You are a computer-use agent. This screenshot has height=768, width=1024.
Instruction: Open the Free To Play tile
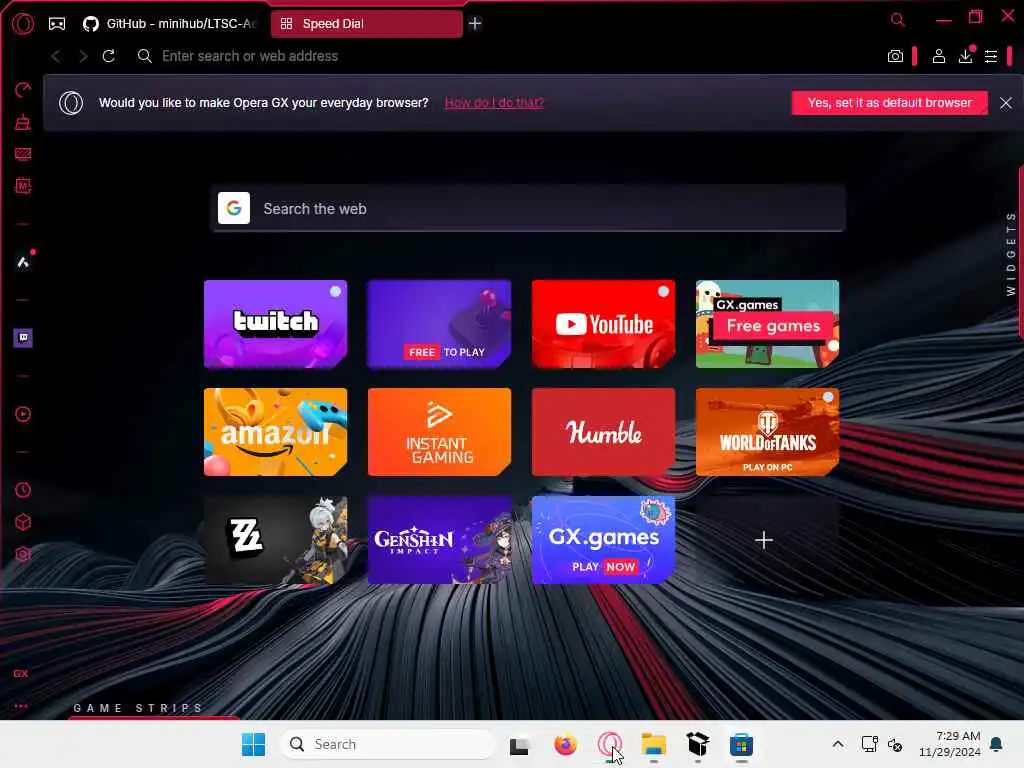tap(440, 324)
